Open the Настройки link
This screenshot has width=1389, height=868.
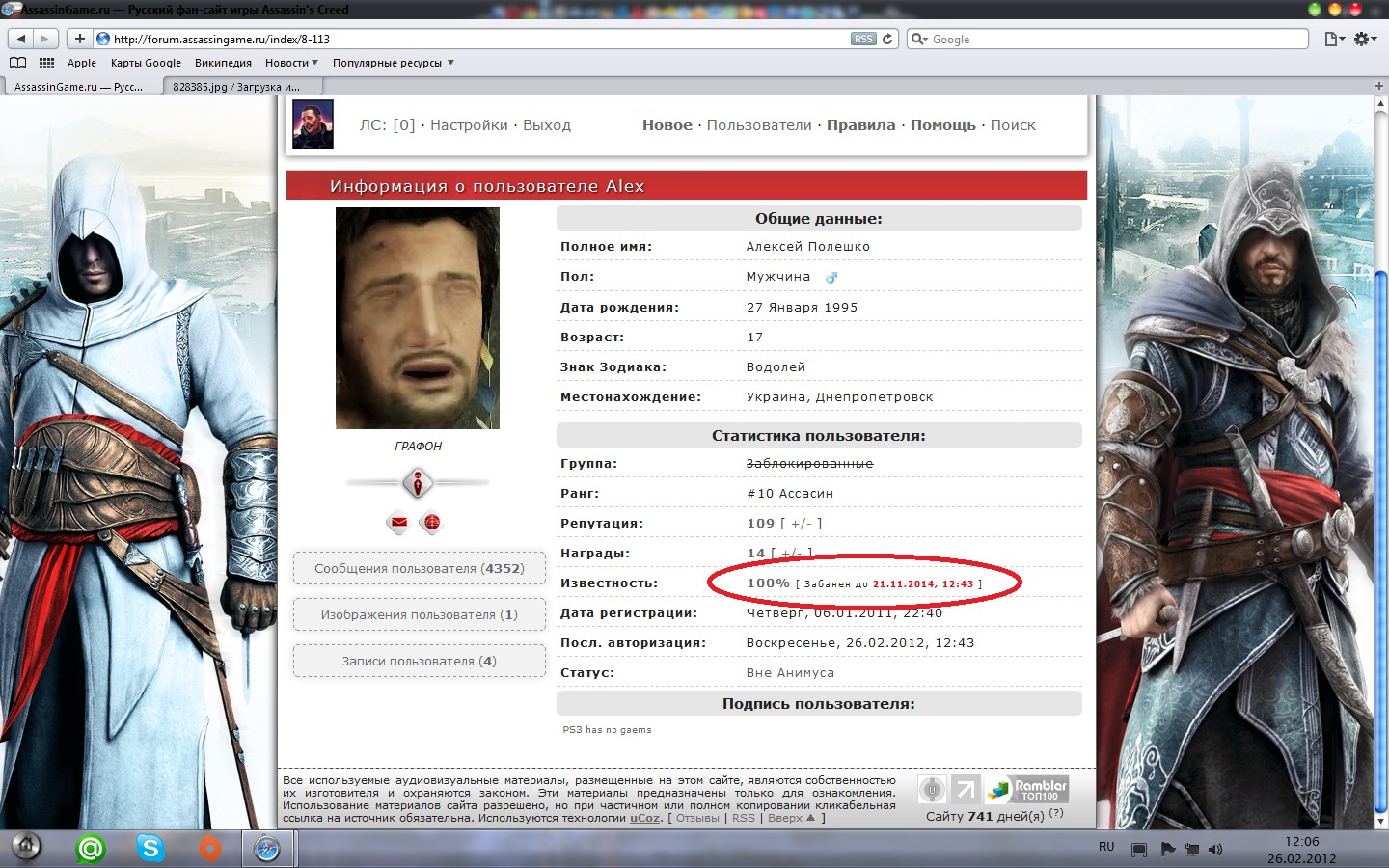point(469,125)
